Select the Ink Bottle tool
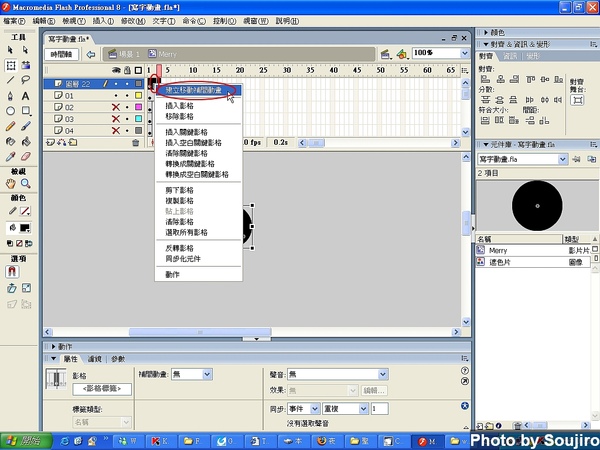Screen dimensions: 600x450 click(11, 141)
